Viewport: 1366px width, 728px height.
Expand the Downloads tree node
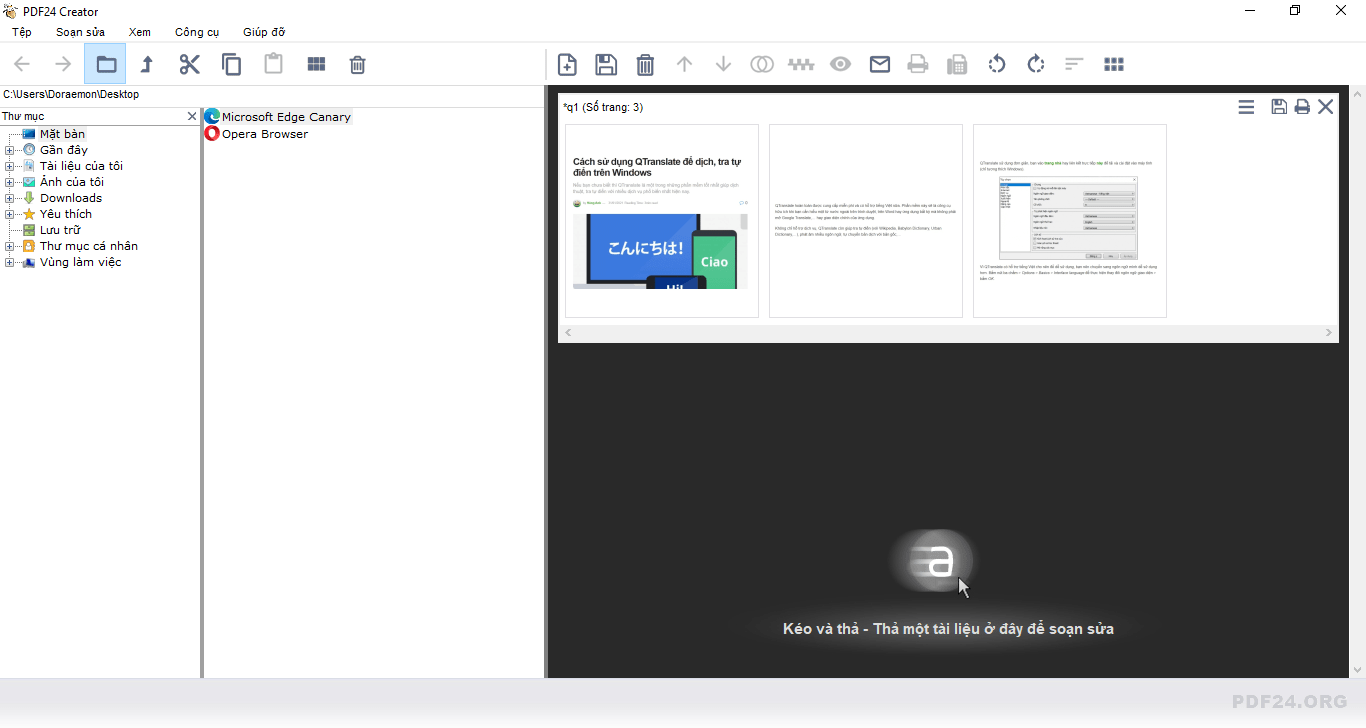click(8, 197)
